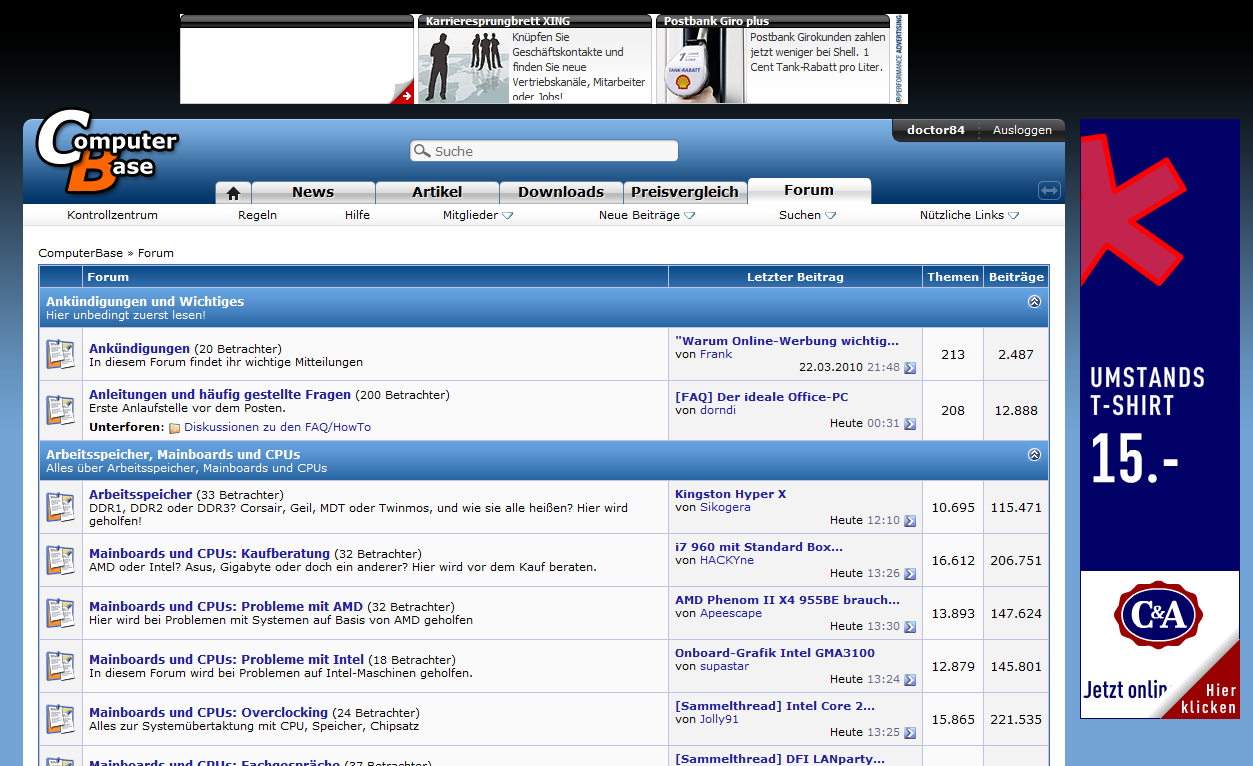Switch to the News tab
This screenshot has width=1253, height=766.
click(313, 192)
